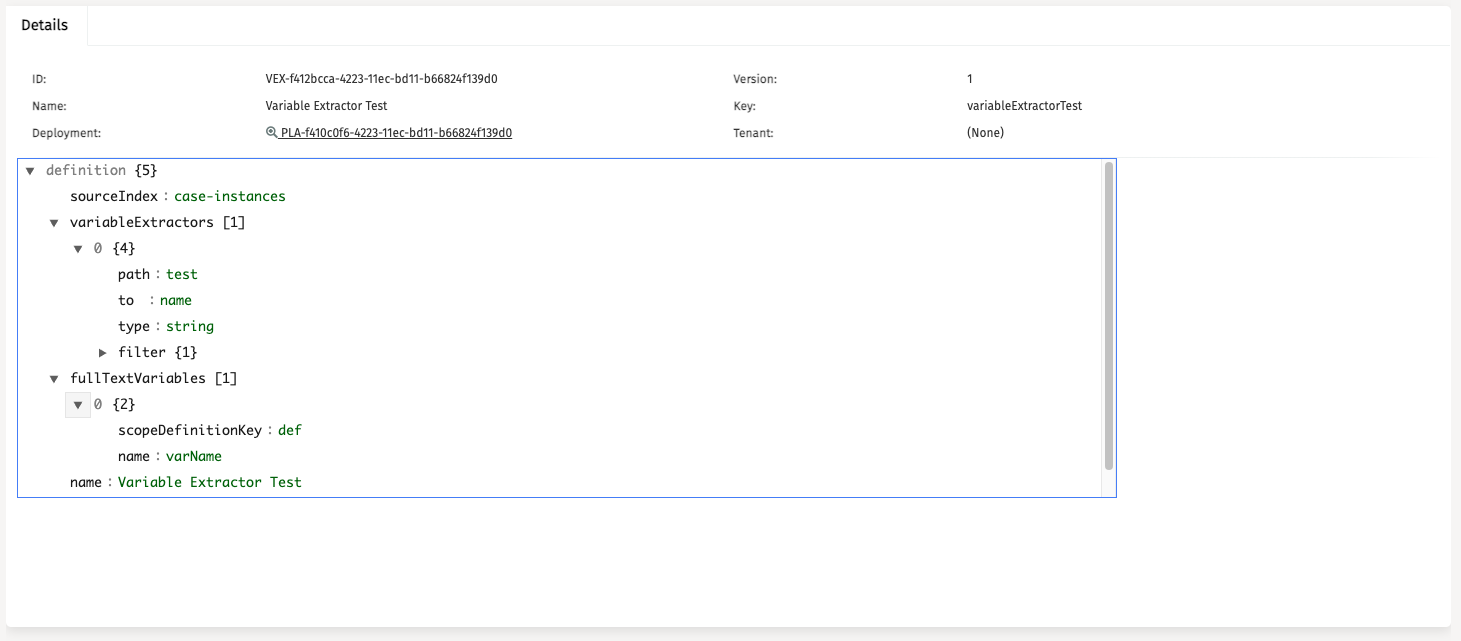The width and height of the screenshot is (1461, 641).
Task: Click the path value "test"
Action: 181,275
